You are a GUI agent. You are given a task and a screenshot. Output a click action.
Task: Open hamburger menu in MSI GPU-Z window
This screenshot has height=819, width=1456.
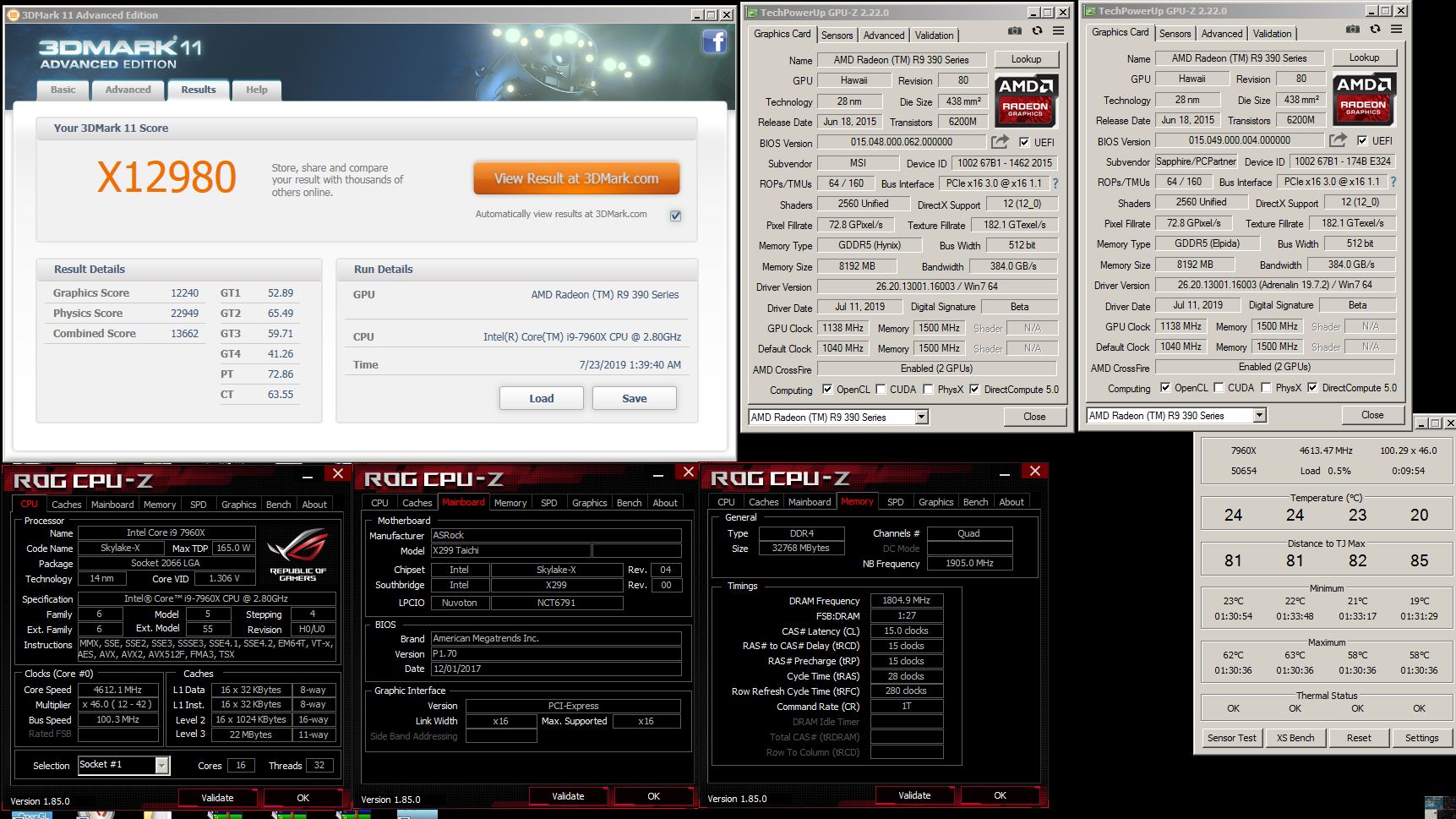coord(1058,31)
